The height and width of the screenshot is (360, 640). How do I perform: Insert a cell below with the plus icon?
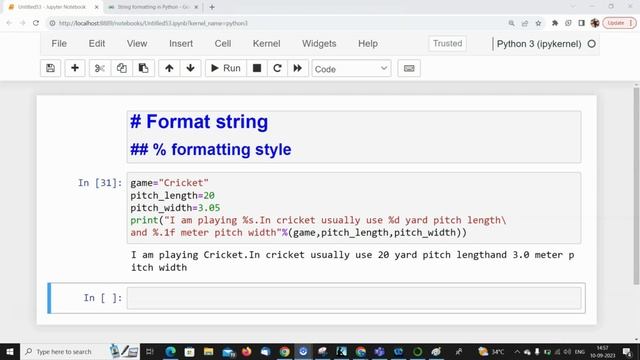(x=75, y=68)
